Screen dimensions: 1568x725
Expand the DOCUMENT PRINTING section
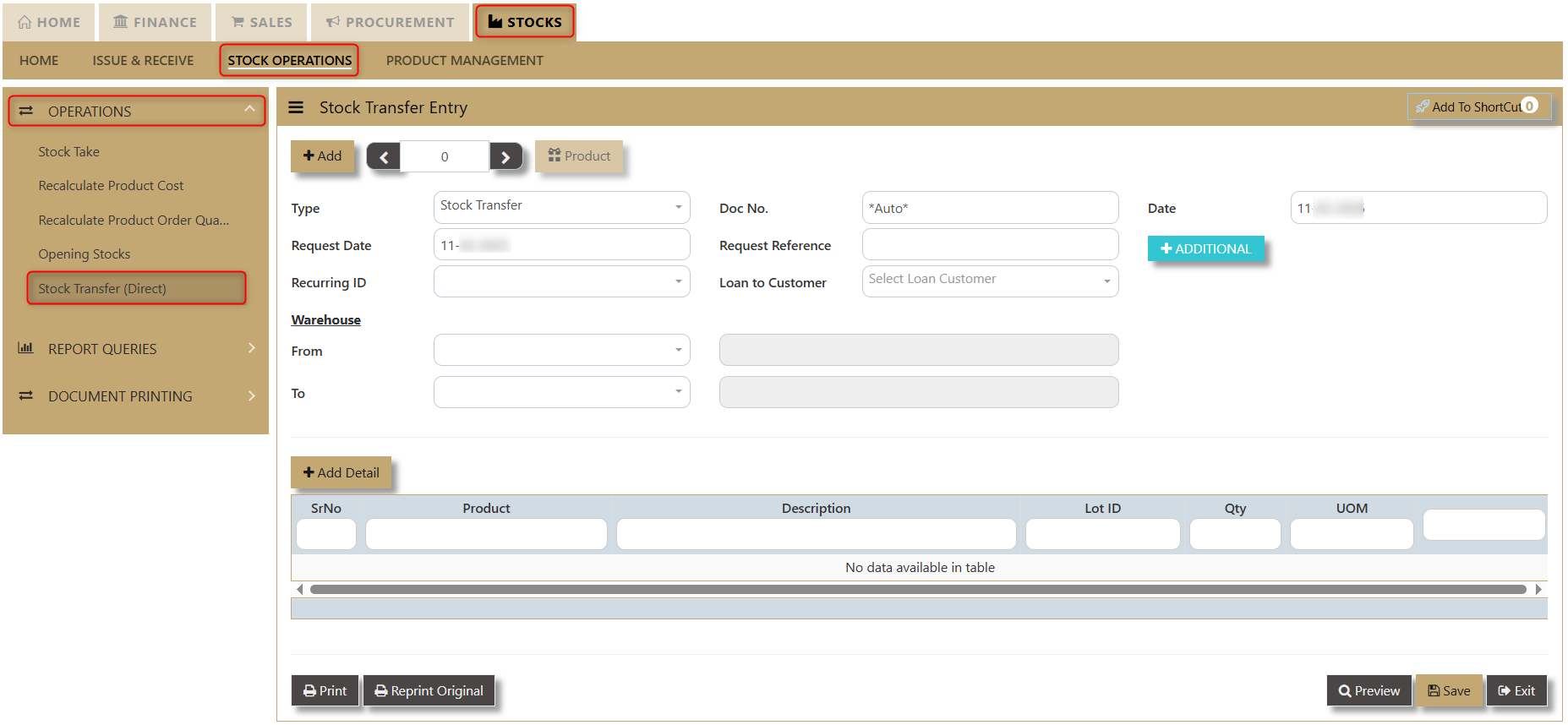click(136, 396)
